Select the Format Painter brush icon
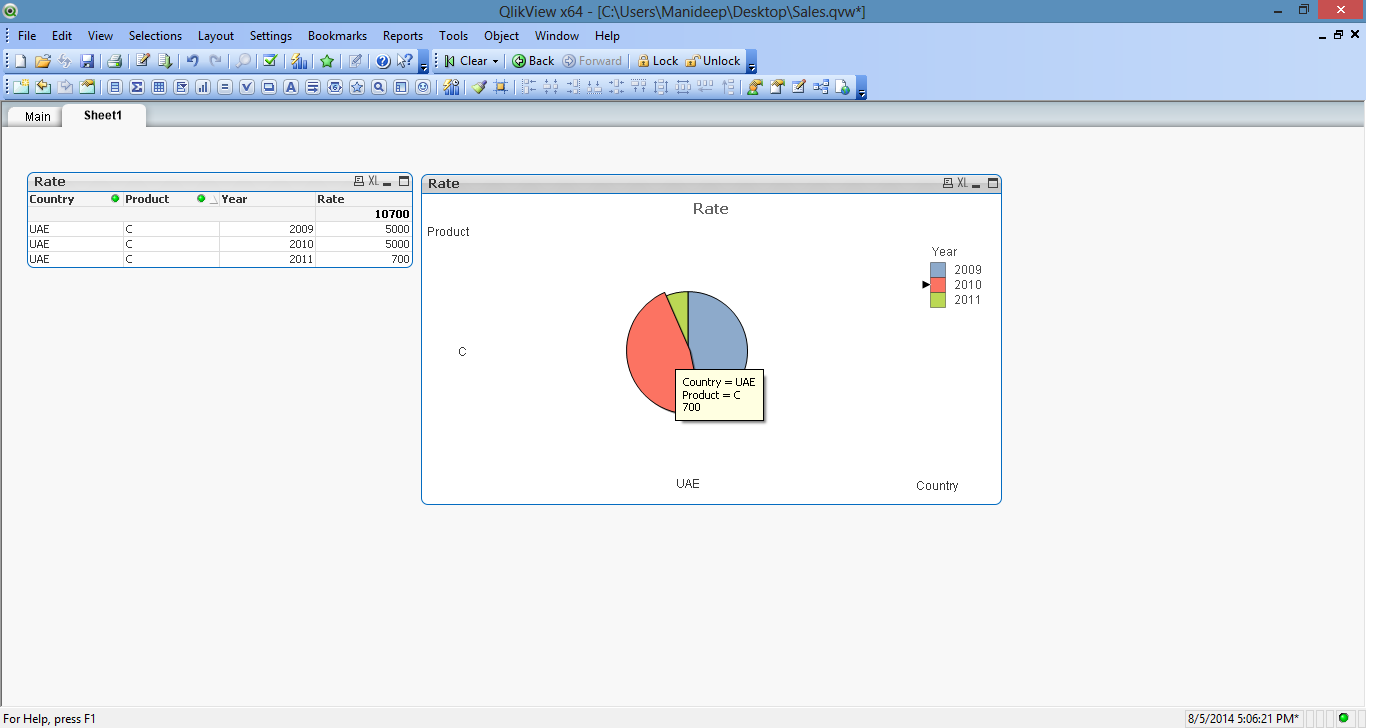1382x728 pixels. [x=479, y=87]
